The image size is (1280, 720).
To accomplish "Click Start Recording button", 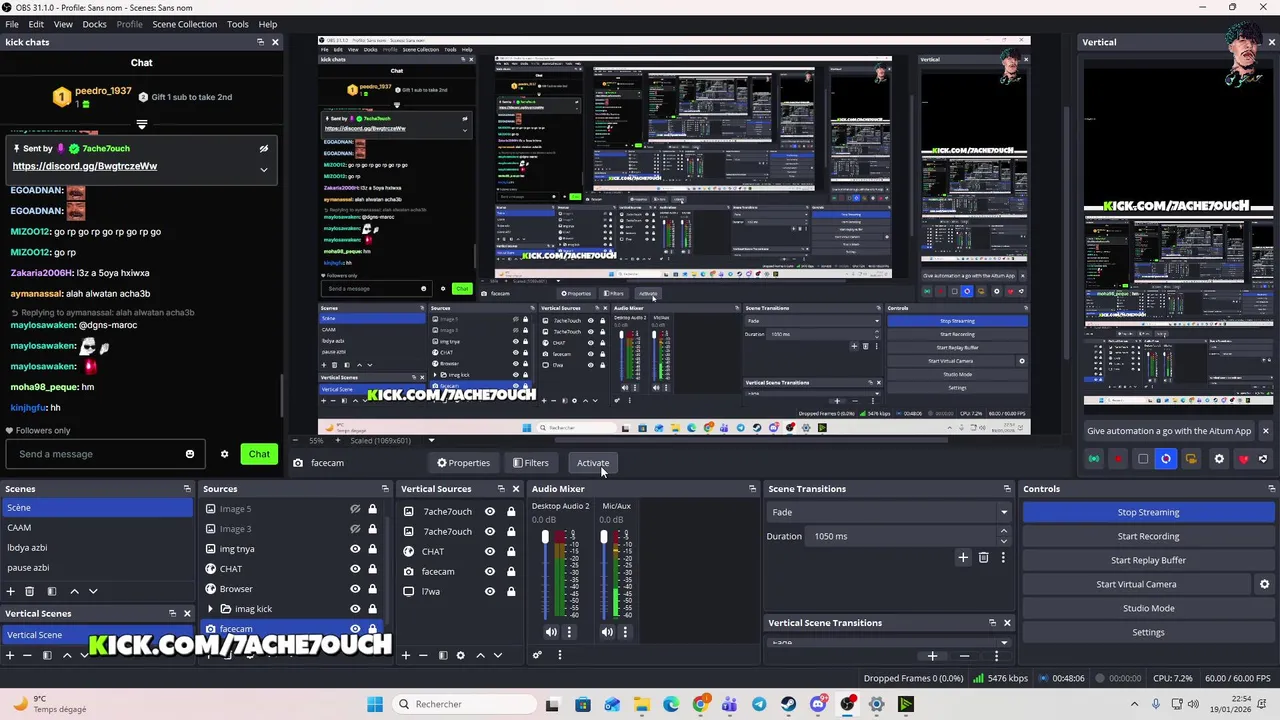I will point(1148,536).
